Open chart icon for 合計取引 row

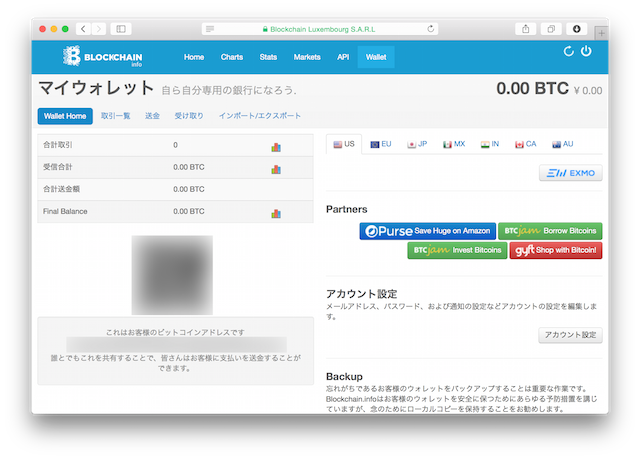pos(276,146)
